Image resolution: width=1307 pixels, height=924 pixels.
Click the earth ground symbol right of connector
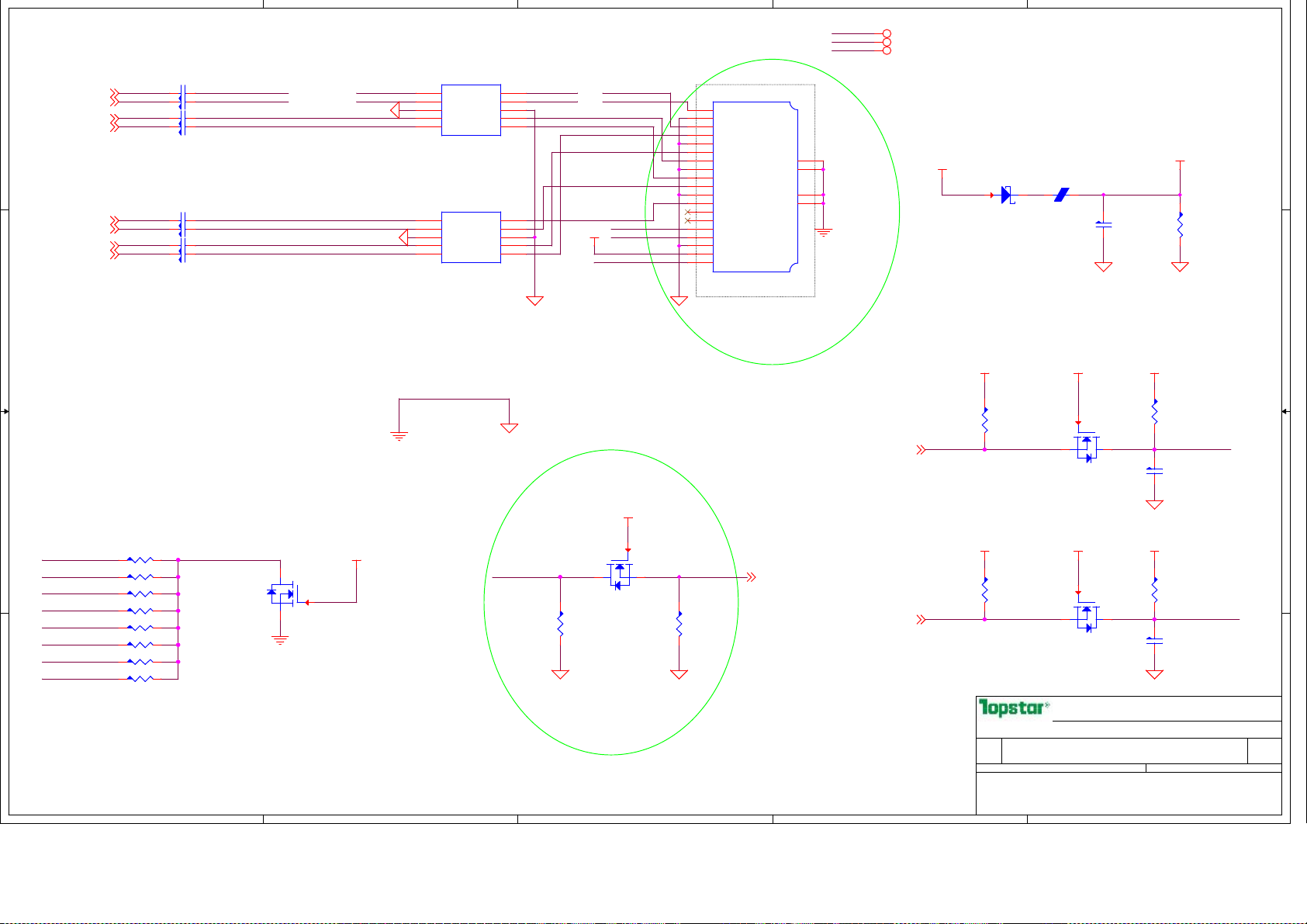pyautogui.click(x=824, y=232)
